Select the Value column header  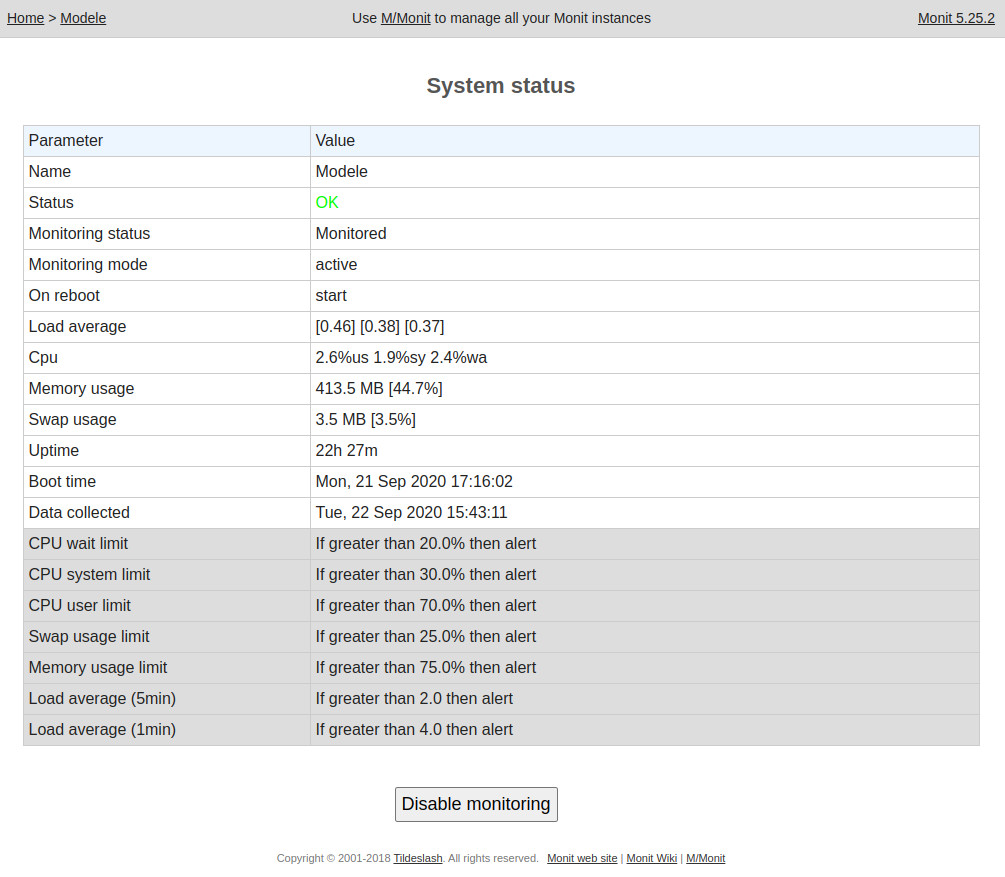(x=335, y=141)
